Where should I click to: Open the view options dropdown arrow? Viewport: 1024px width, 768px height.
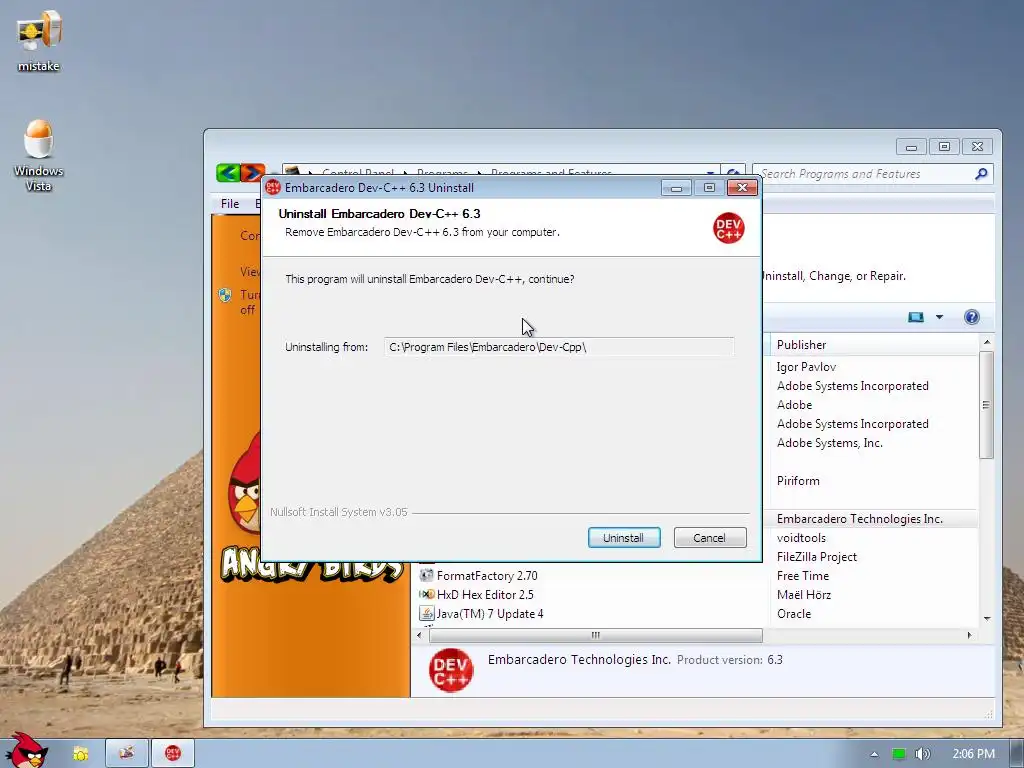(x=939, y=317)
